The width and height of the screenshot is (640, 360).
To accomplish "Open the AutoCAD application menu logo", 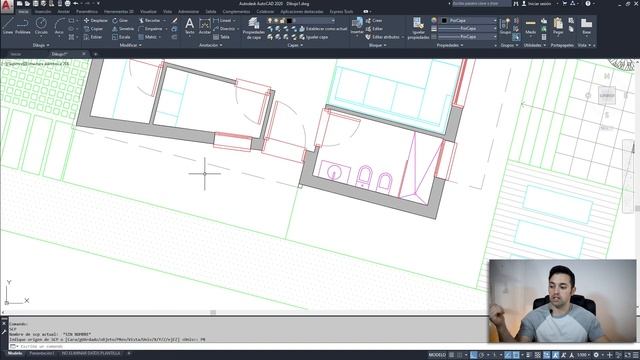I will [x=7, y=6].
